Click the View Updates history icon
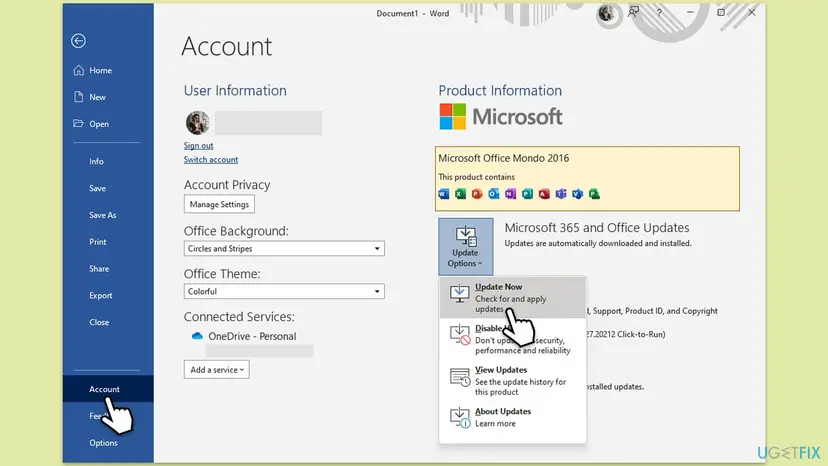The height and width of the screenshot is (466, 828). 459,377
